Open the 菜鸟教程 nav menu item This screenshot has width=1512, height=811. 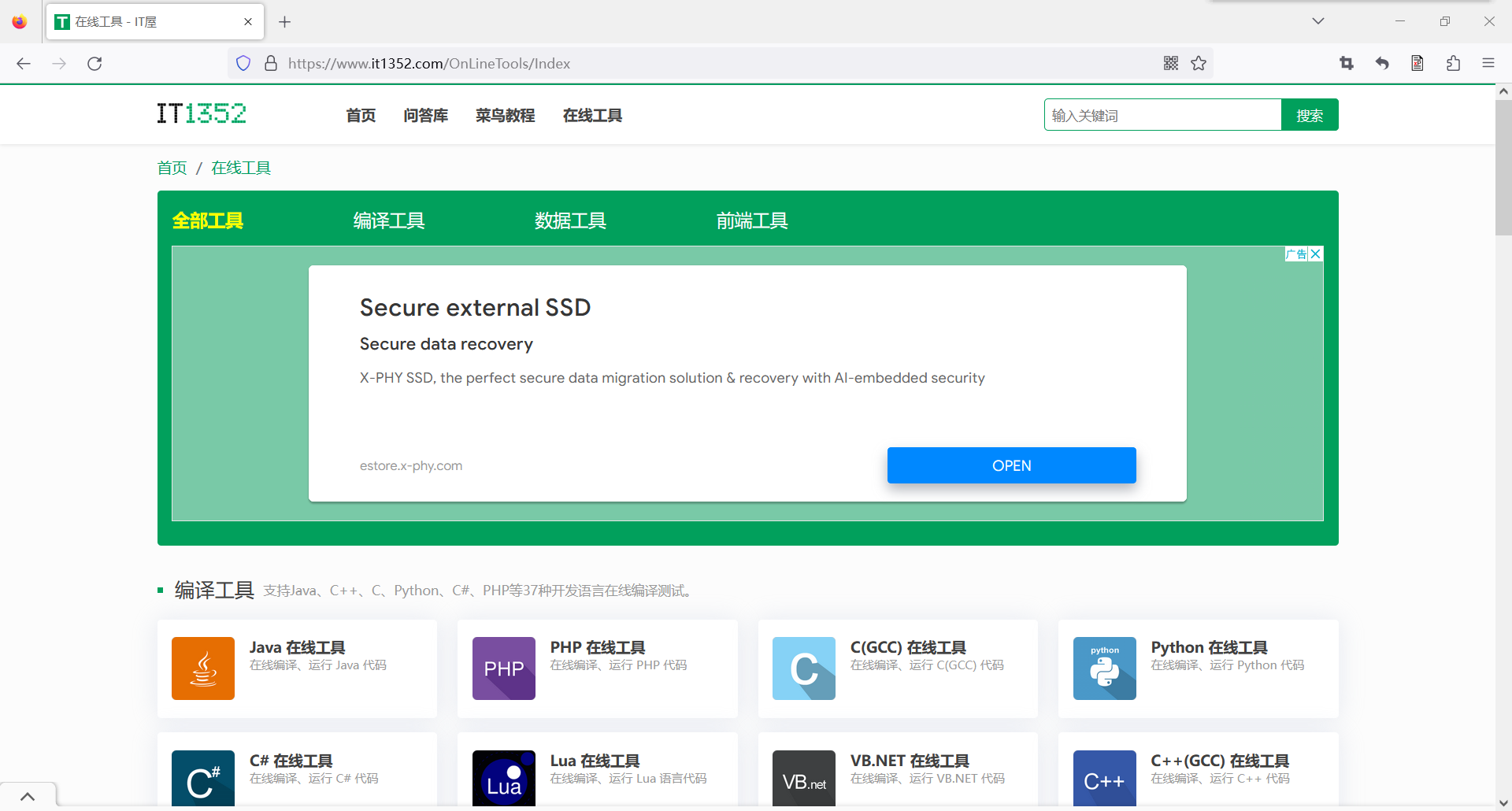(506, 116)
